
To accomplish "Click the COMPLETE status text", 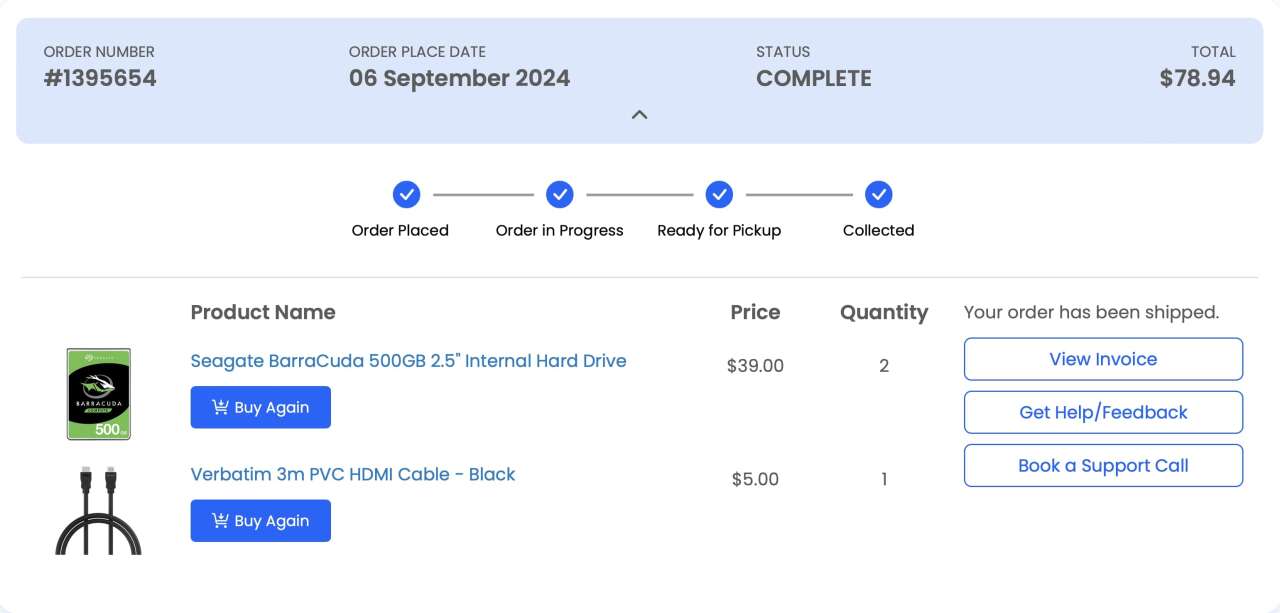I will (x=814, y=78).
